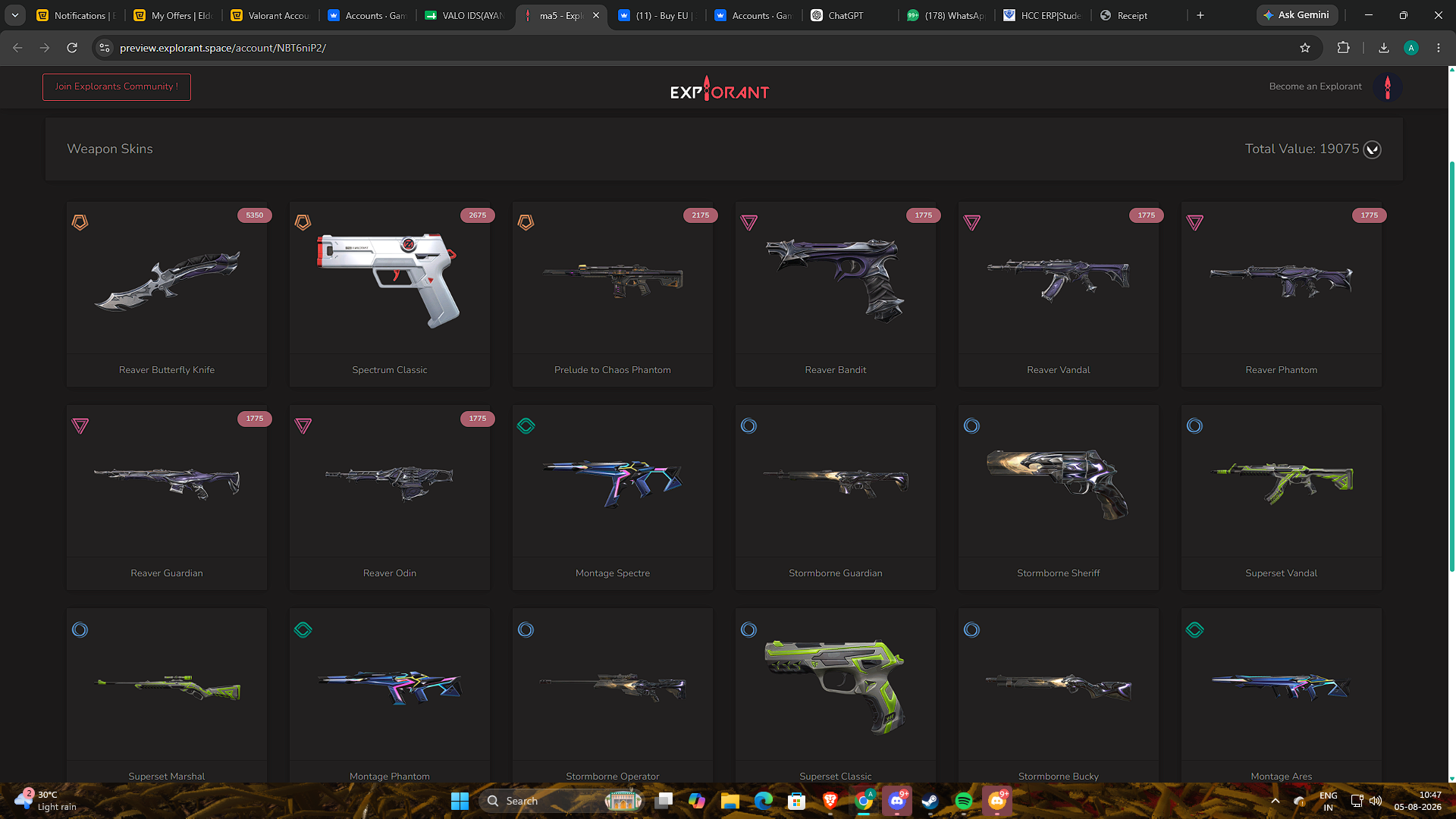Click the tier icon on Reaver Phantom card

click(x=1194, y=222)
